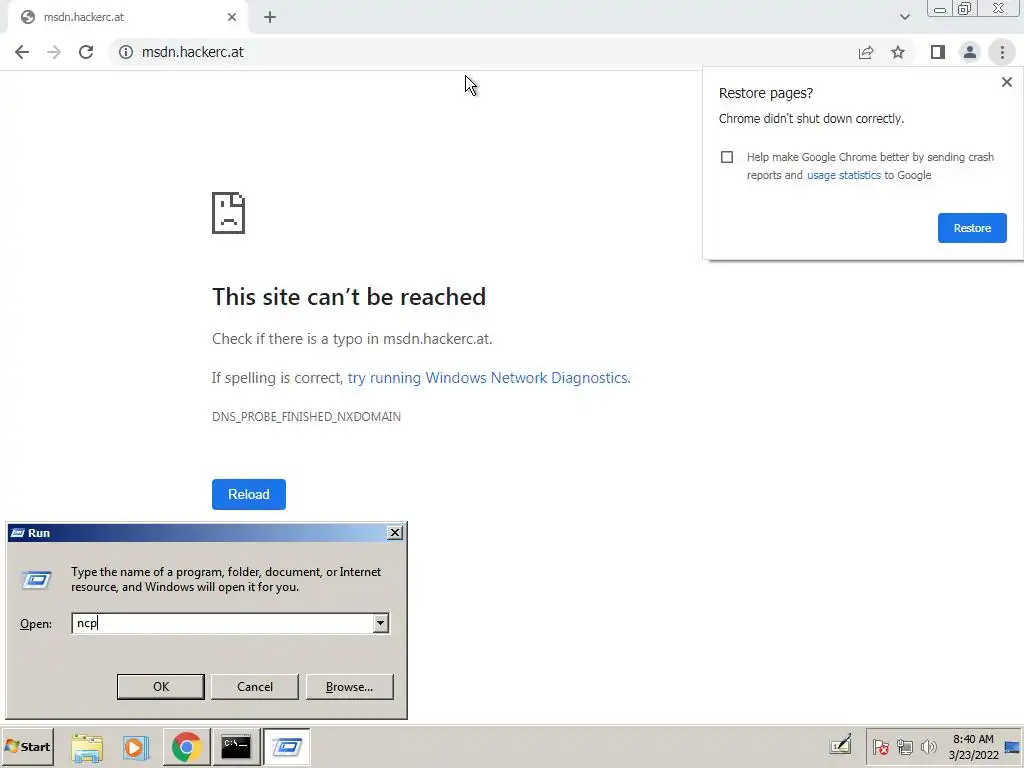This screenshot has width=1024, height=768.
Task: Switch to Google Chrome taskbar icon
Action: coord(186,747)
